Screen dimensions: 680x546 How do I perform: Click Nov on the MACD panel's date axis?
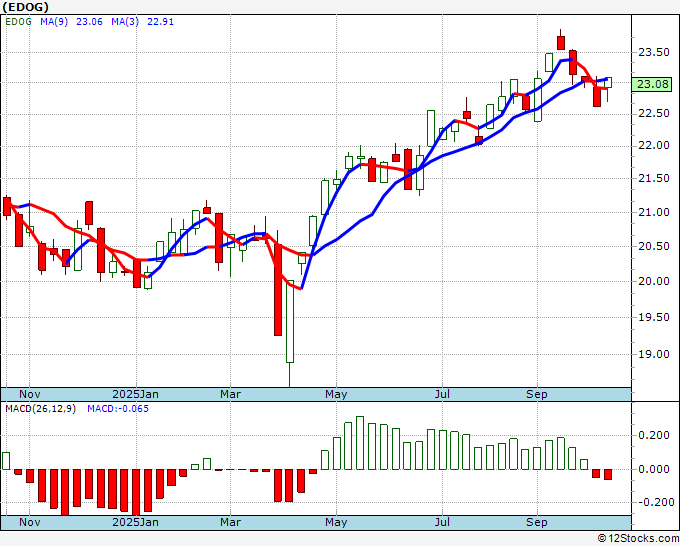(x=29, y=522)
